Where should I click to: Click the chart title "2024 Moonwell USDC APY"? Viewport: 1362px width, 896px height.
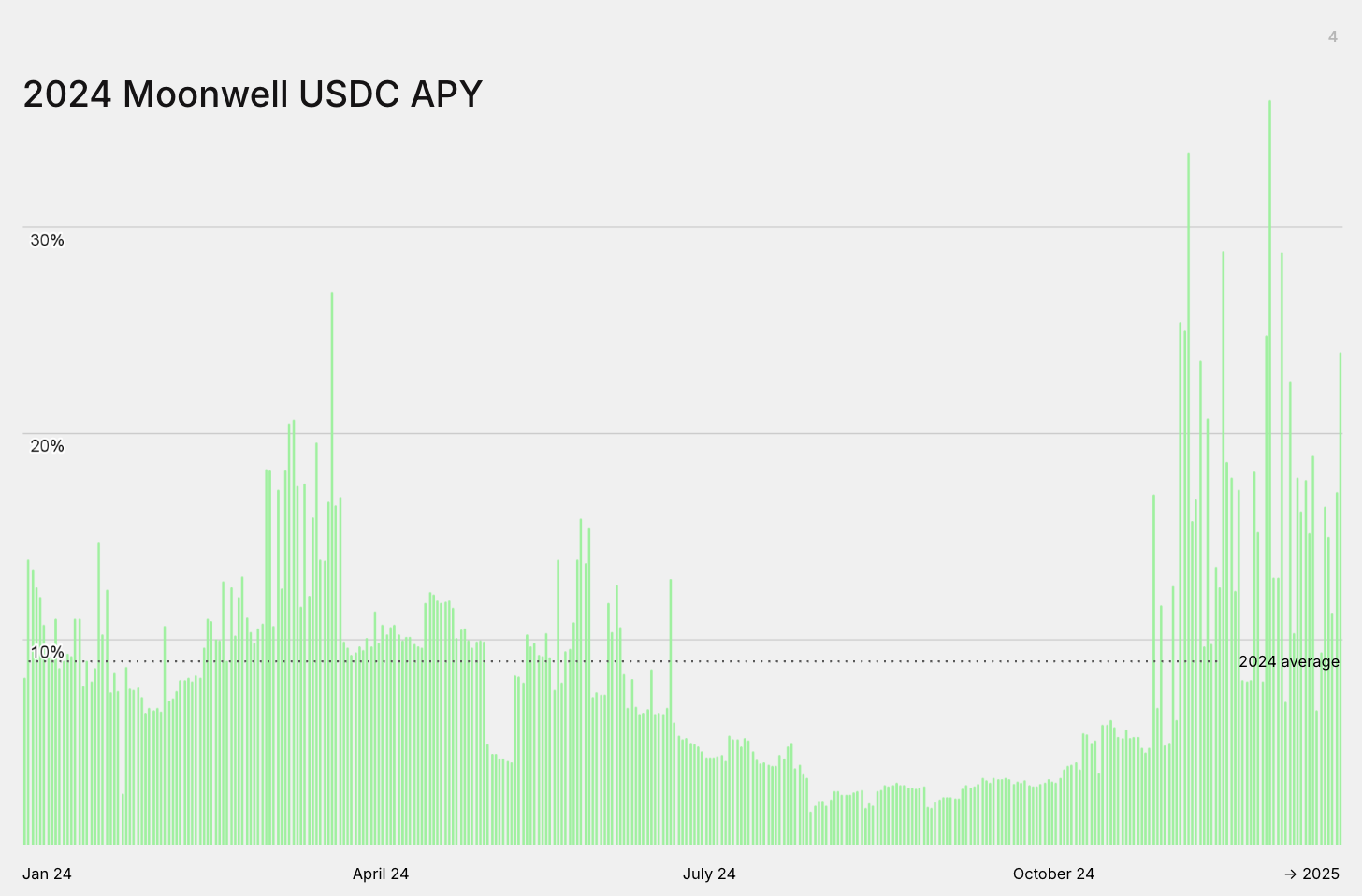click(x=253, y=94)
